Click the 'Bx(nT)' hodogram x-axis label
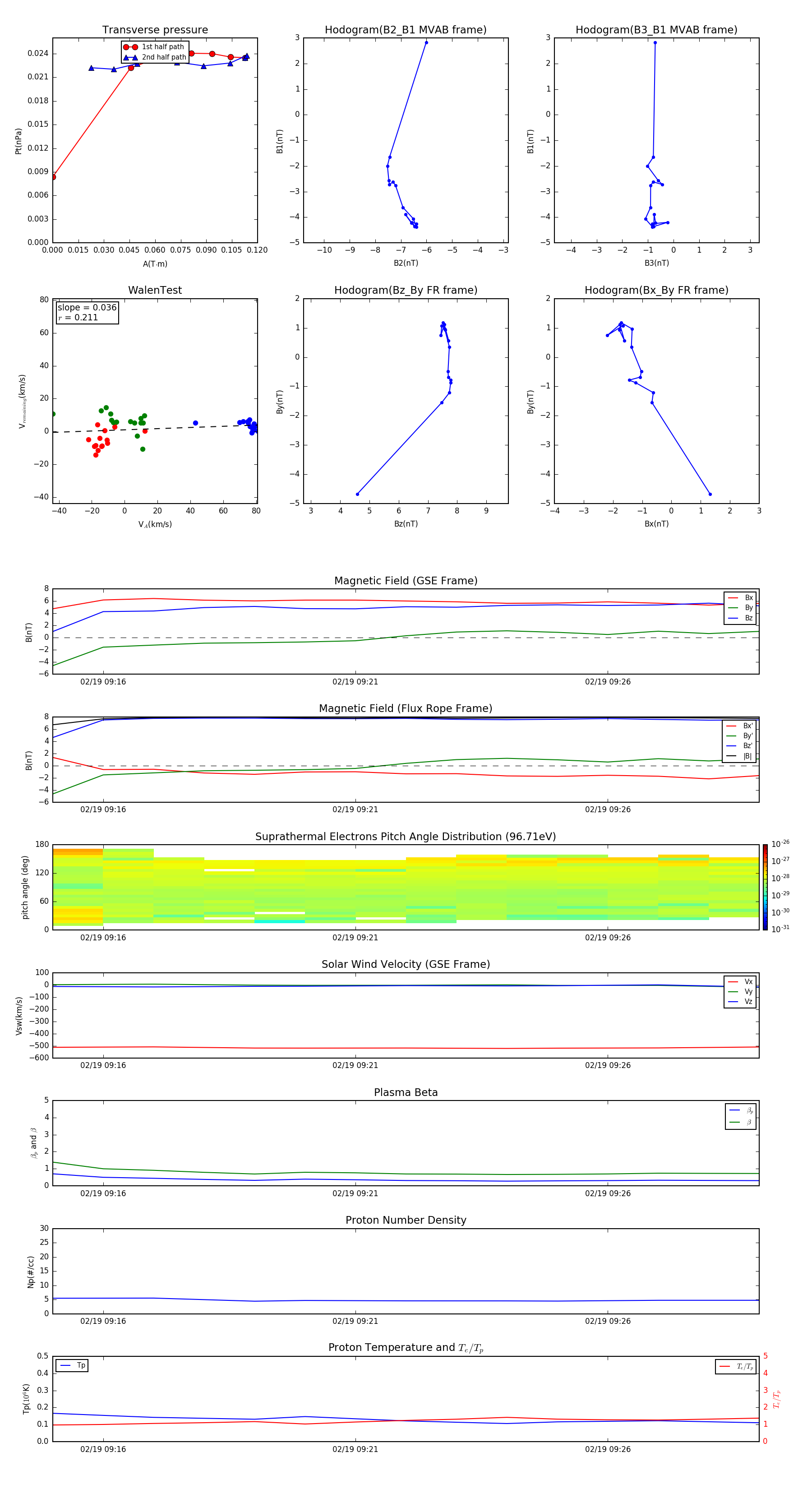This screenshot has height=1489, width=812. [656, 524]
